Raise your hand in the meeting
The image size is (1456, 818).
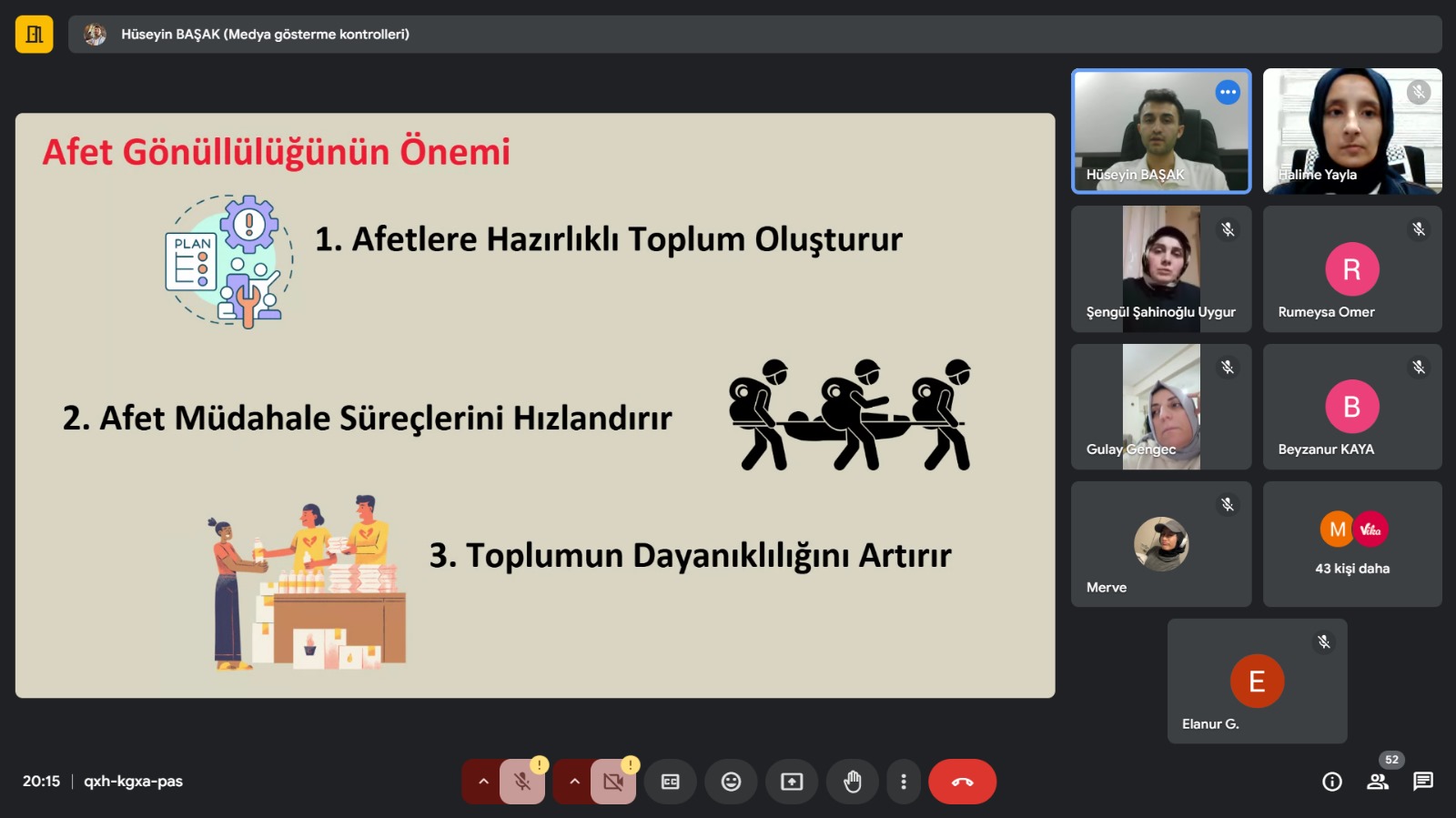pos(852,782)
